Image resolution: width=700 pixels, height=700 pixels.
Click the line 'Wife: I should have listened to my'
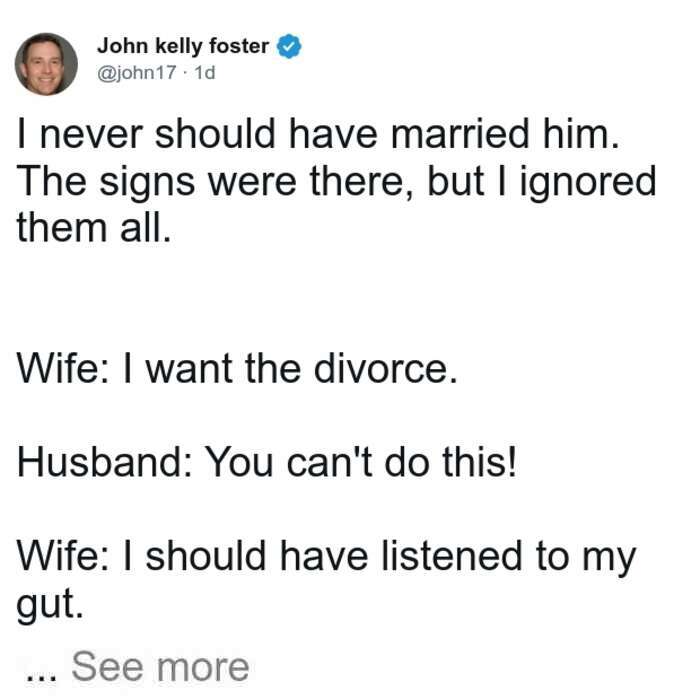[x=326, y=557]
